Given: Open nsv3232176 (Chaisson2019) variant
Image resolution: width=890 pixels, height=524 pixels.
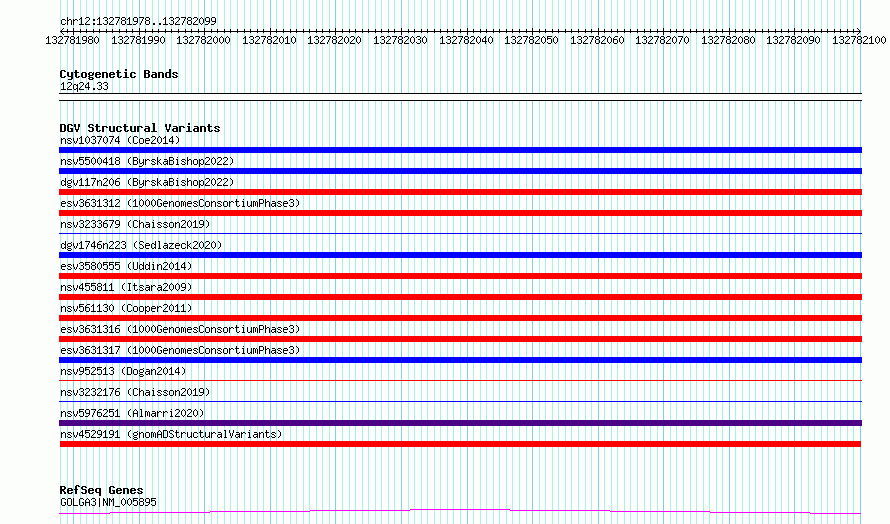Looking at the screenshot, I should click(x=135, y=392).
